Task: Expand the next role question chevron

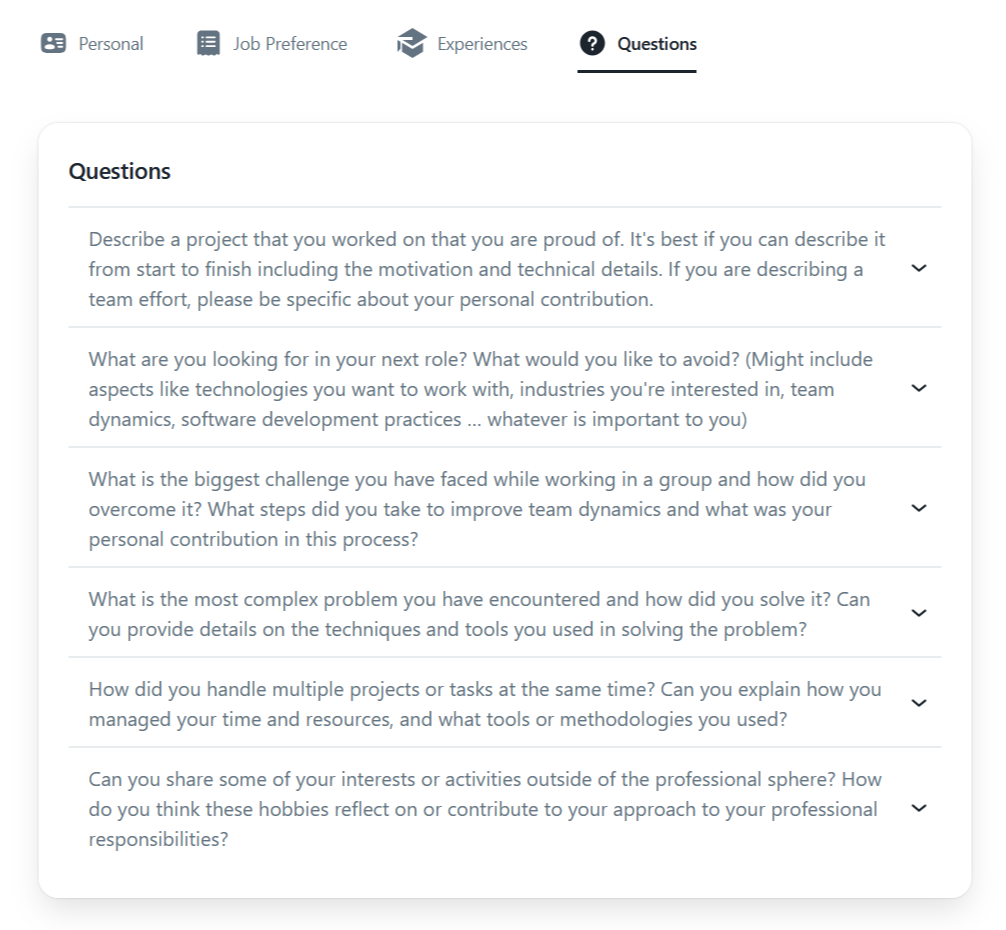Action: pos(919,388)
